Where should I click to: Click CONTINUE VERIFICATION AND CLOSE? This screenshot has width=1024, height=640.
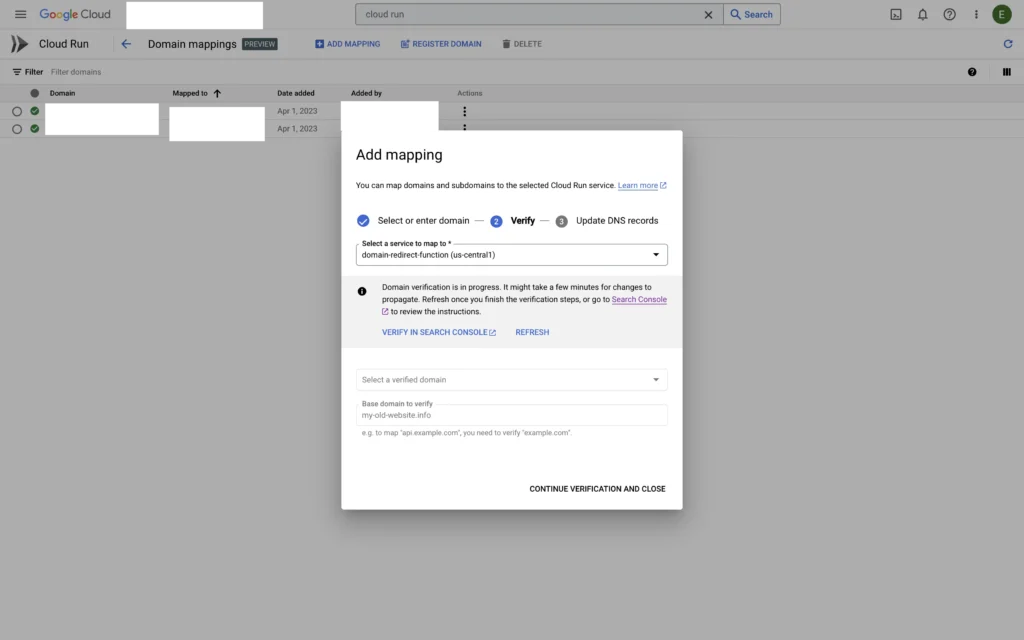(x=597, y=488)
